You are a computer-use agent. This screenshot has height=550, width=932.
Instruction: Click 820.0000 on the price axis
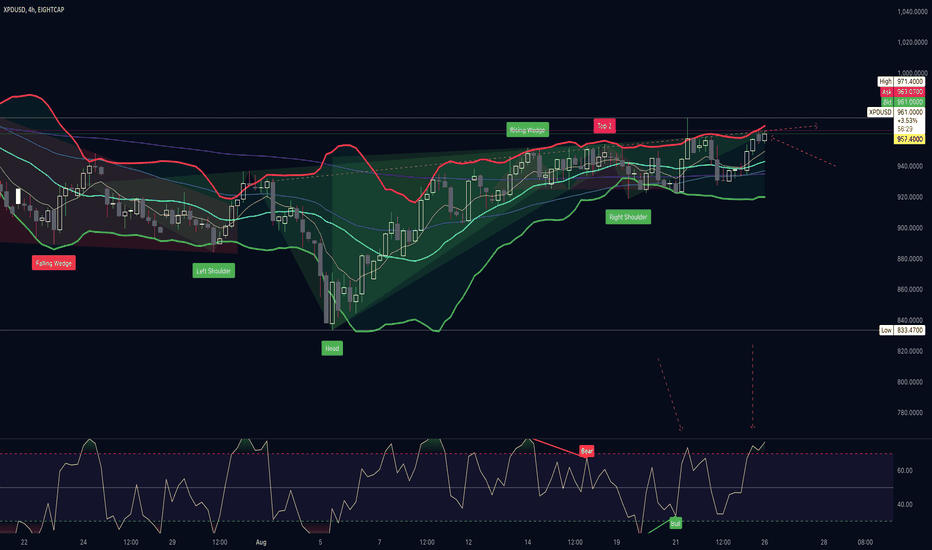tap(909, 351)
